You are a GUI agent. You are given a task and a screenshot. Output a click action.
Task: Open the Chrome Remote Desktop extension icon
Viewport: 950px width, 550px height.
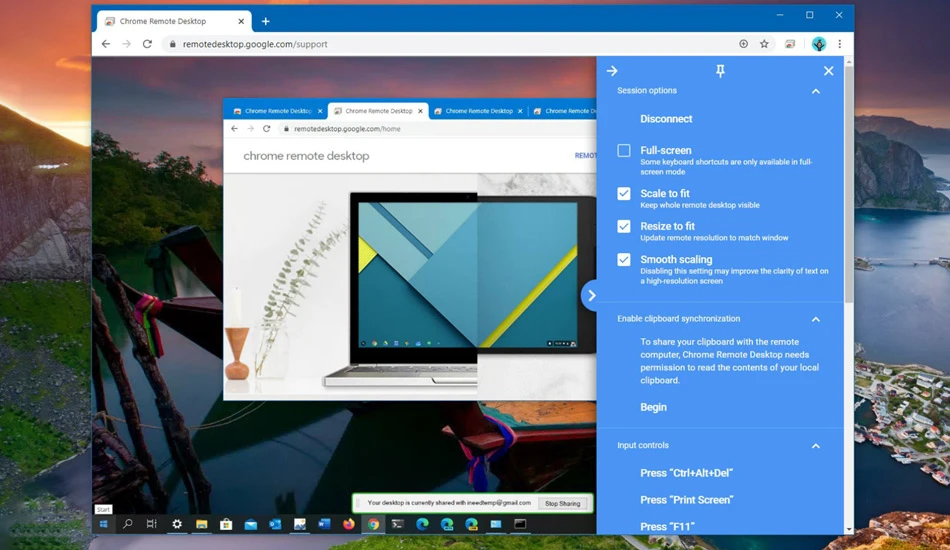coord(790,44)
